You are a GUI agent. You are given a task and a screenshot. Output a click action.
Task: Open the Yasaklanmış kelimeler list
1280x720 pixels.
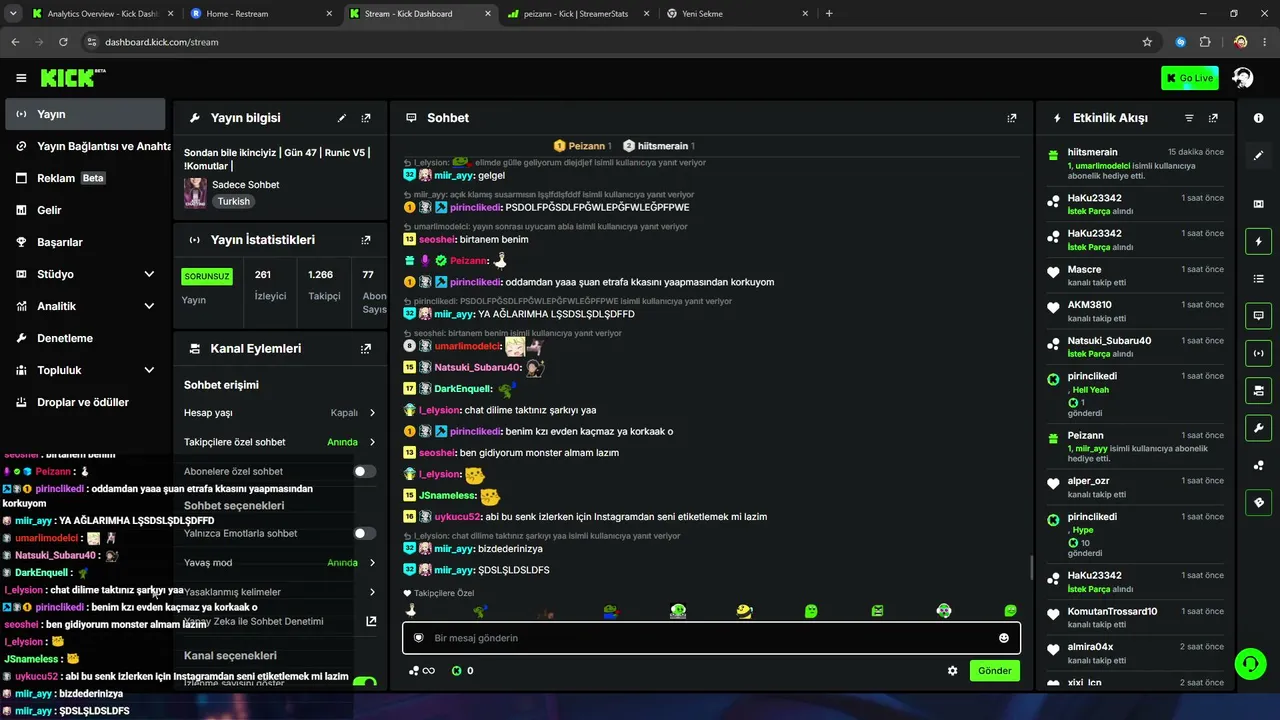[x=280, y=592]
